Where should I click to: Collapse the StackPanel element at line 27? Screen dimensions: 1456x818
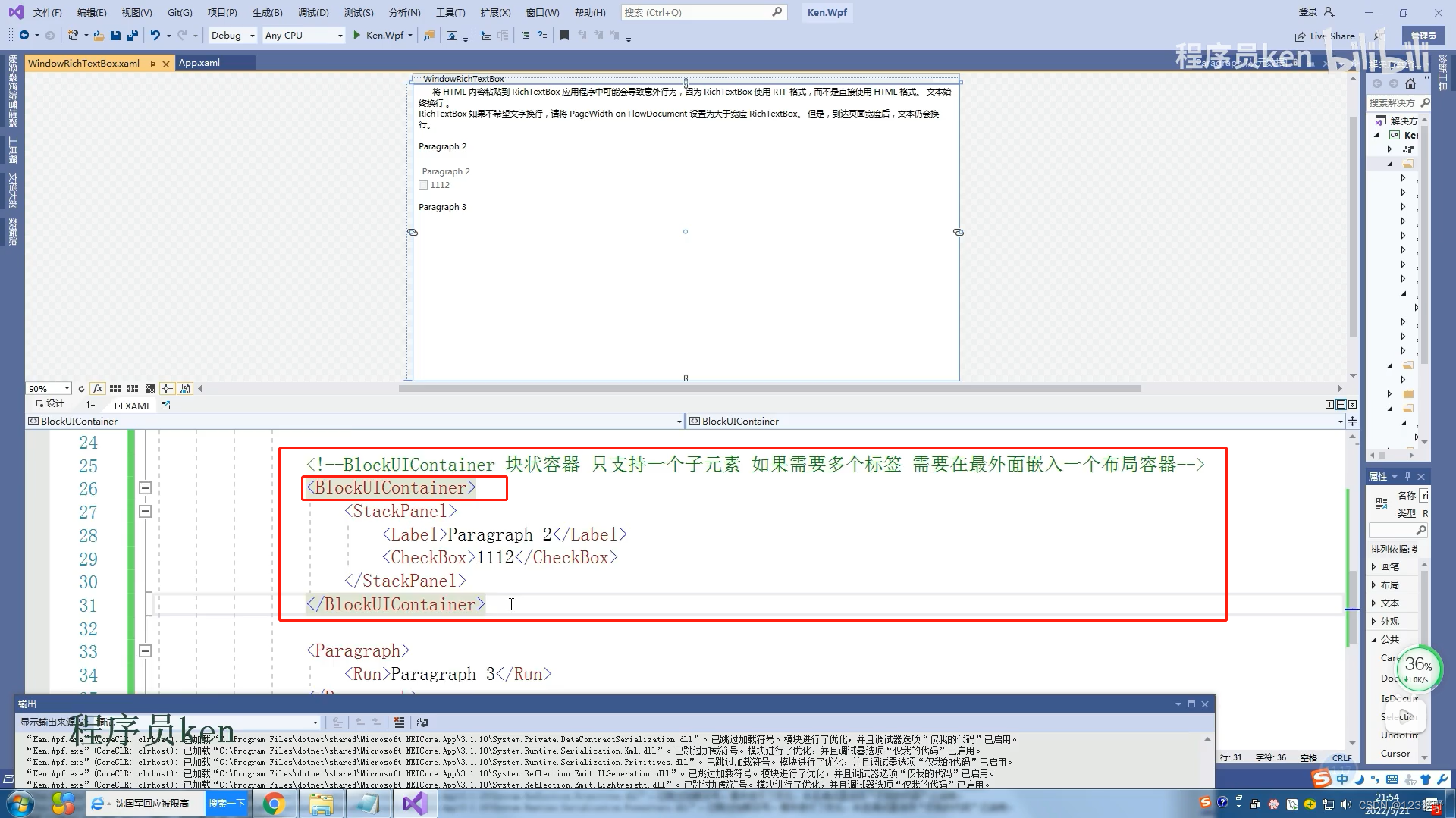point(145,512)
